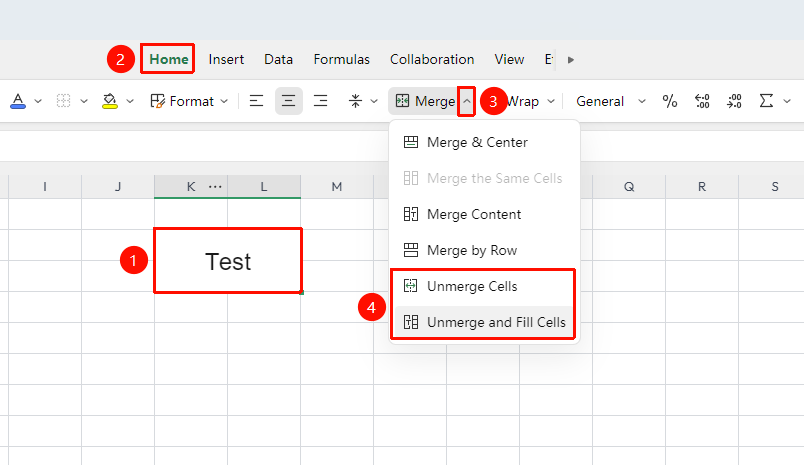Expand the Format dropdown arrow
Viewport: 804px width, 465px height.
coord(224,101)
